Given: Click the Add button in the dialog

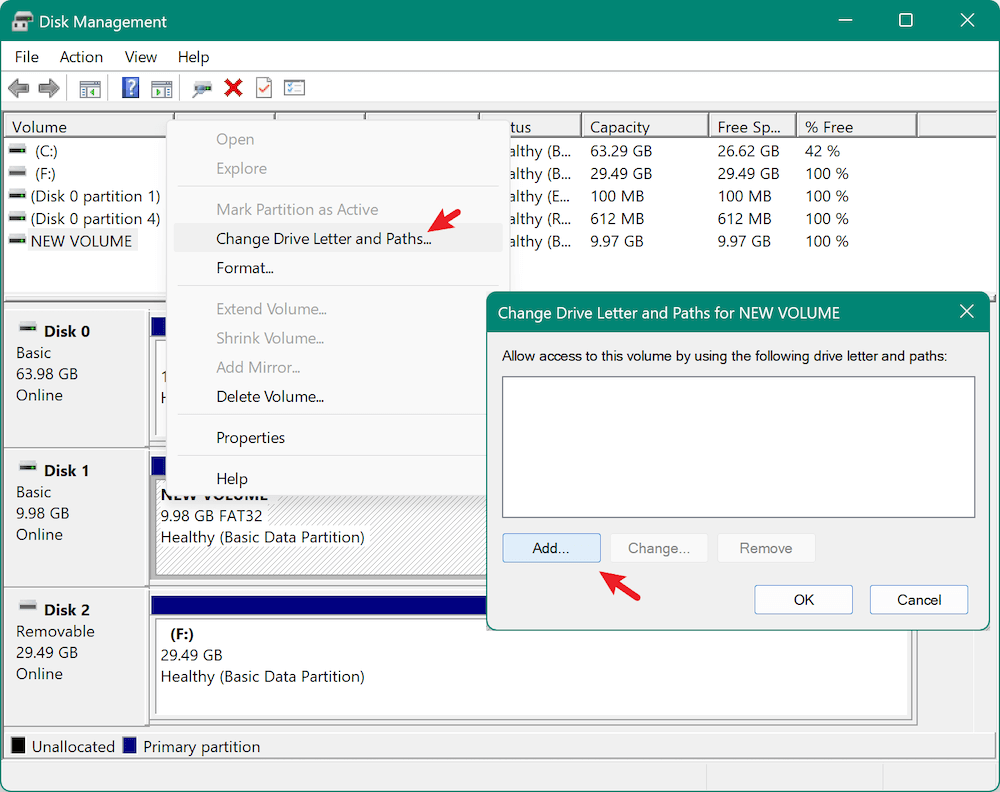Looking at the screenshot, I should tap(551, 547).
